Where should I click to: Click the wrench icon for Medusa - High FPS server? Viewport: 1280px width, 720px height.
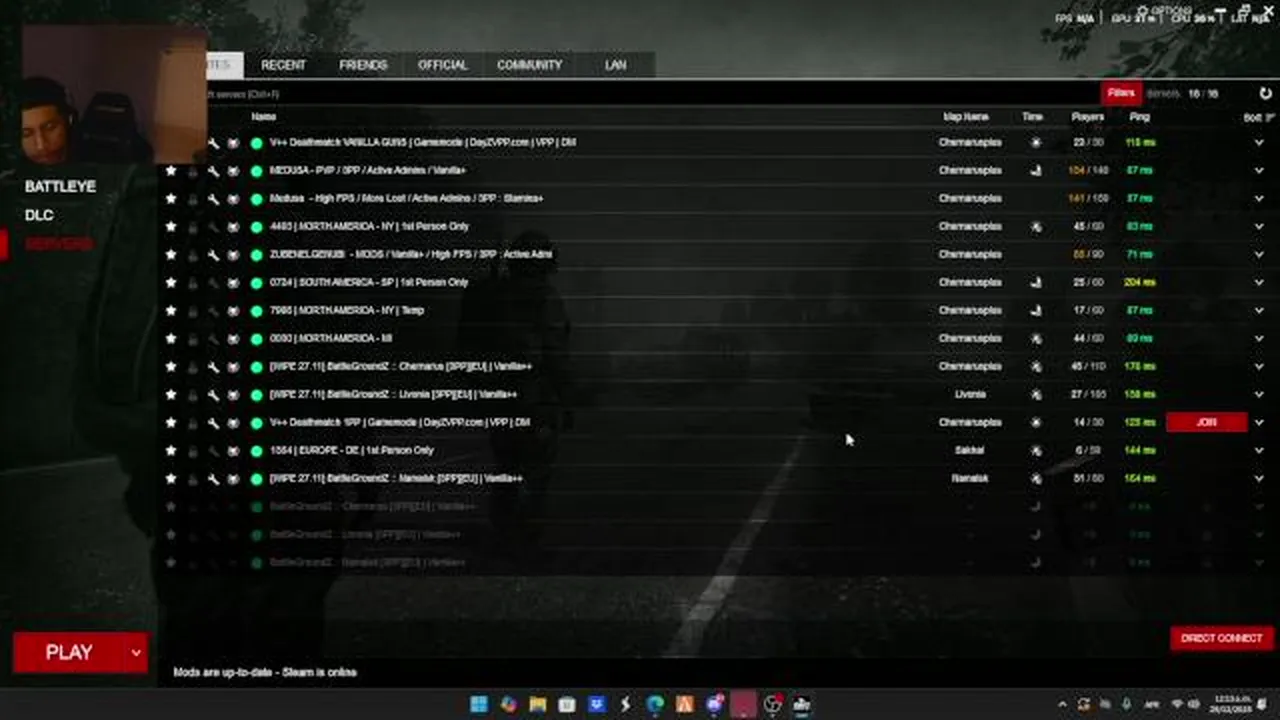tap(213, 199)
